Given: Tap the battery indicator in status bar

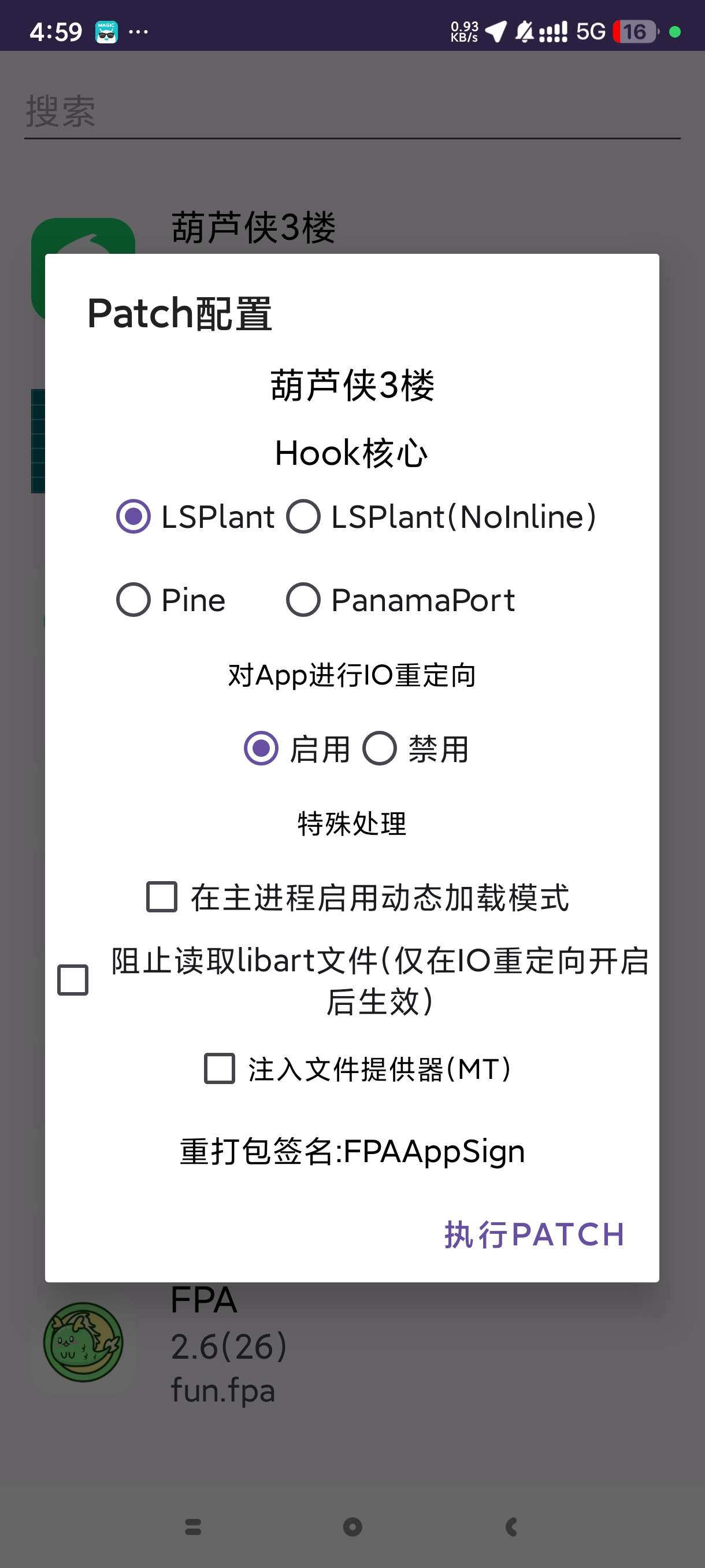Looking at the screenshot, I should click(x=635, y=32).
